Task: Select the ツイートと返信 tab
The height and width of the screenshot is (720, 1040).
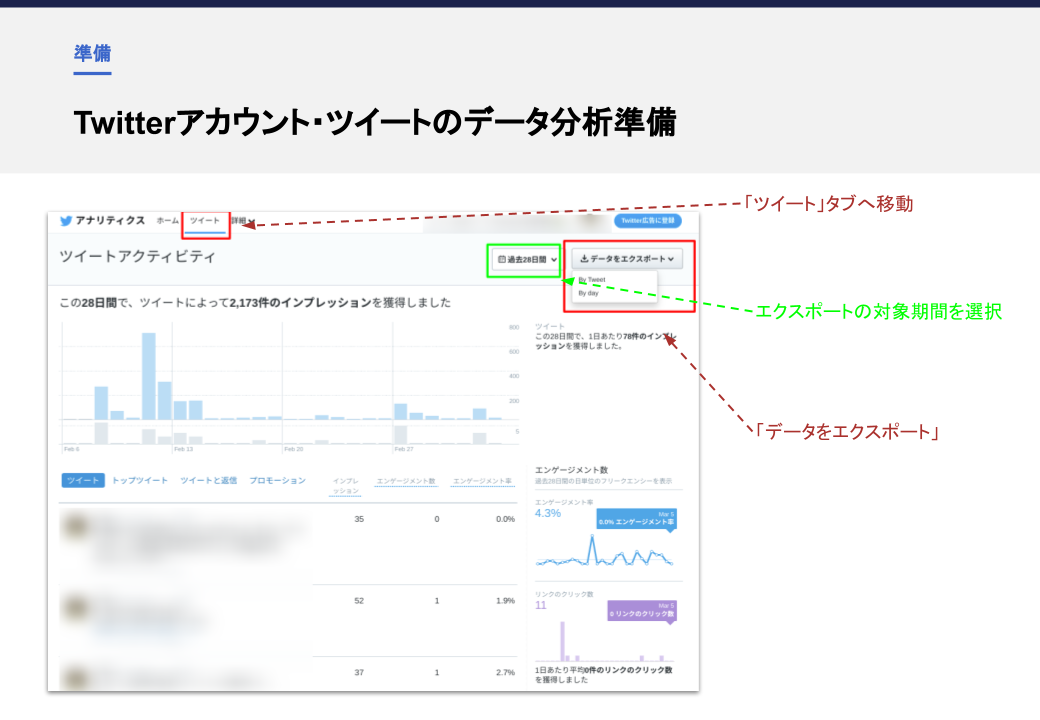Action: pos(208,481)
